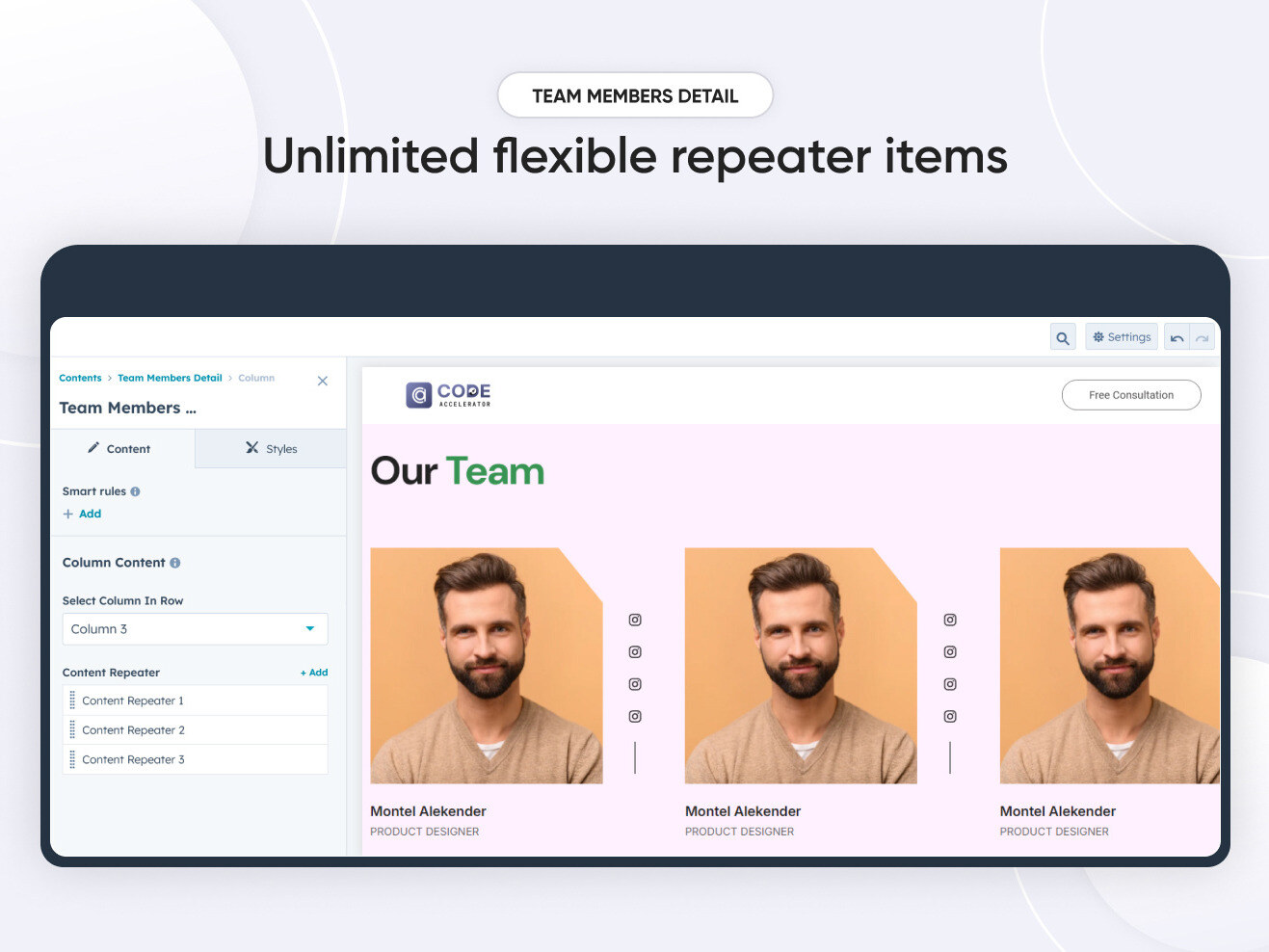Click first member's top Instagram icon
Viewport: 1269px width, 952px height.
pyautogui.click(x=635, y=621)
